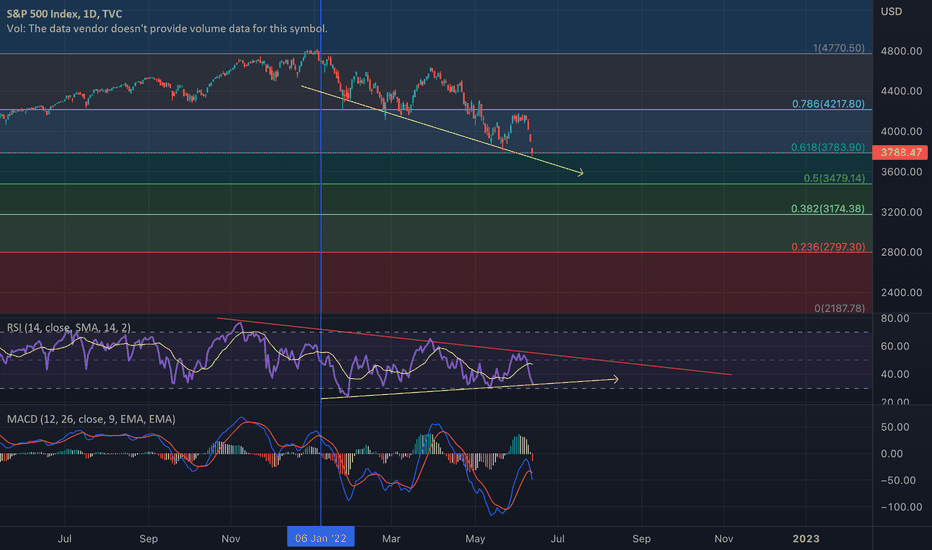
Task: Open the USD currency selector
Action: click(x=892, y=12)
